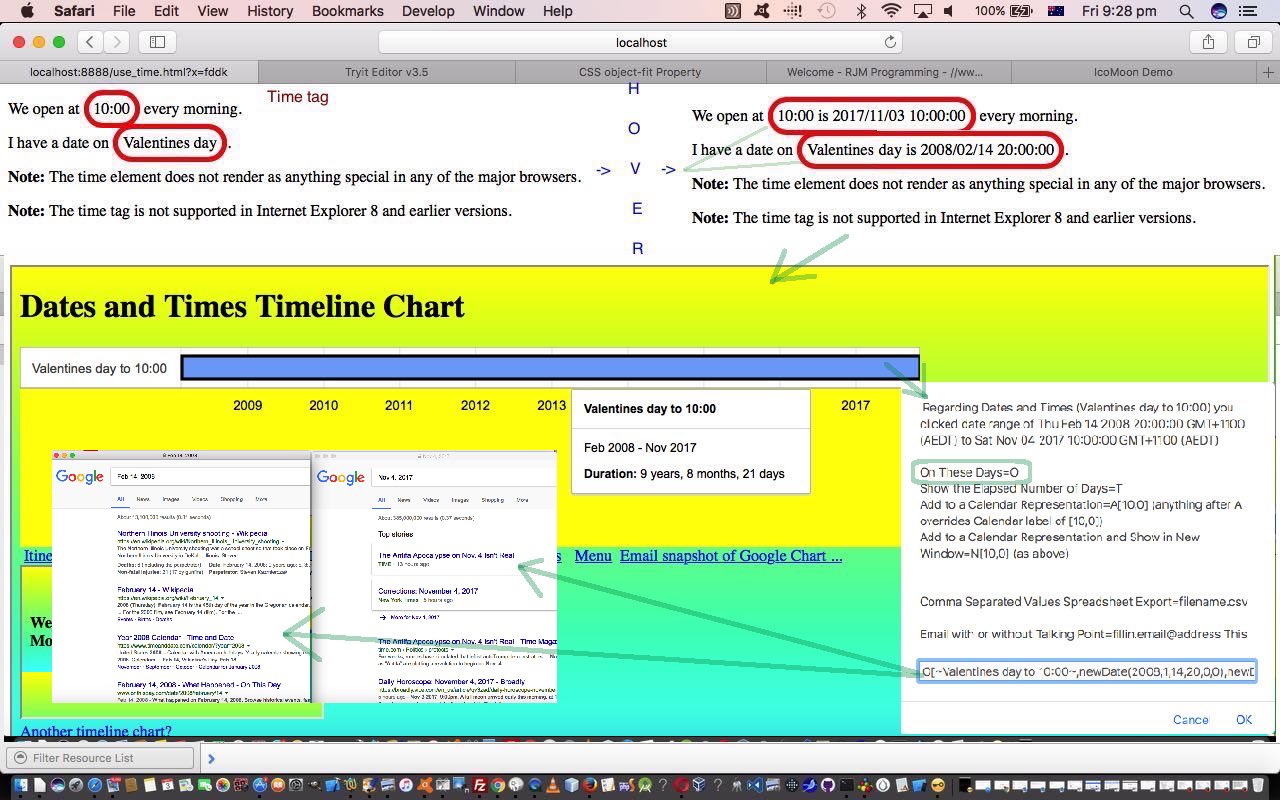Open AirPlay display menu icon
The width and height of the screenshot is (1280, 800).
[x=923, y=11]
